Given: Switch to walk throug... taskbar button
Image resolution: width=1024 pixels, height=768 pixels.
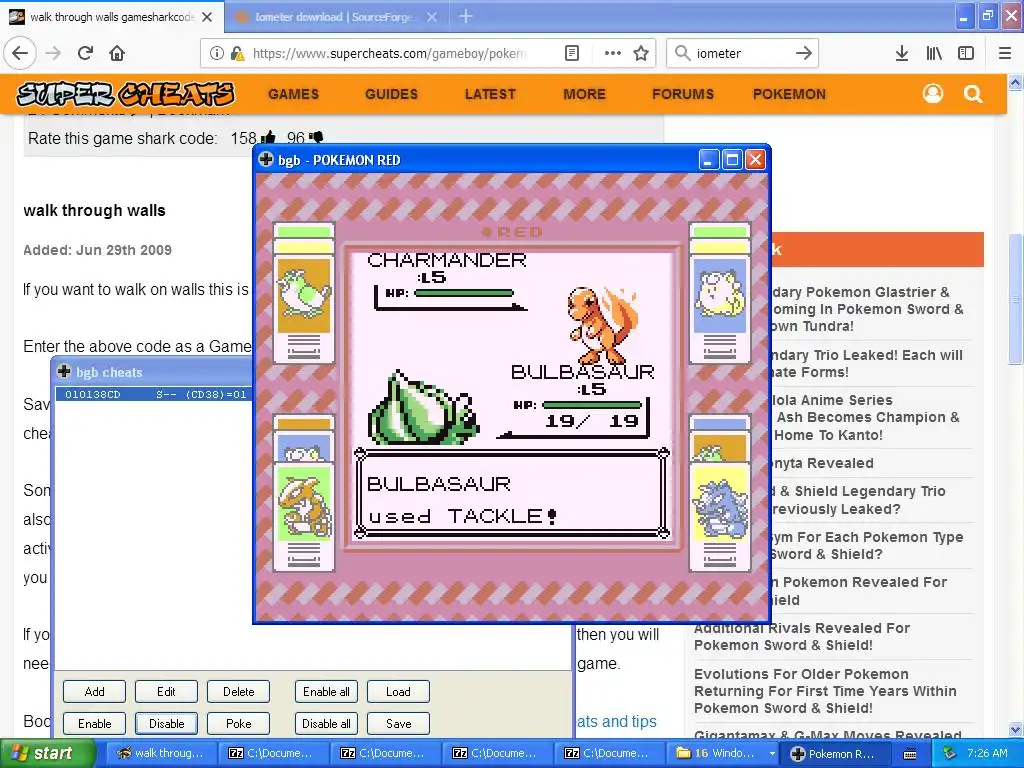Looking at the screenshot, I should [x=163, y=754].
